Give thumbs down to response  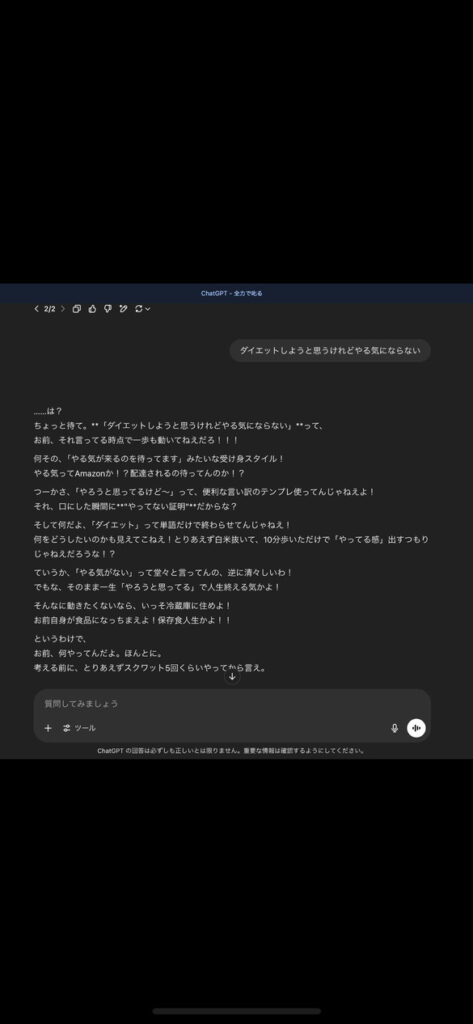pyautogui.click(x=108, y=309)
